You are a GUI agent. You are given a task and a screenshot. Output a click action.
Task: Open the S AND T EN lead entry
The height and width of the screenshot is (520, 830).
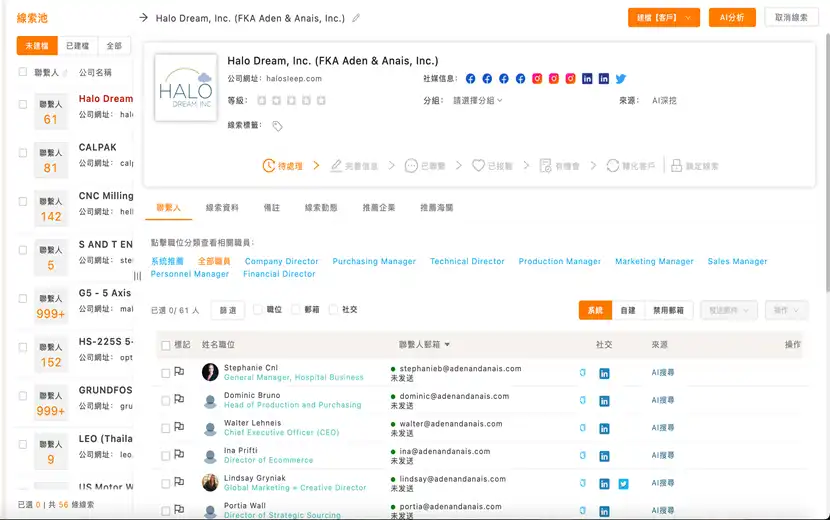[x=106, y=245]
